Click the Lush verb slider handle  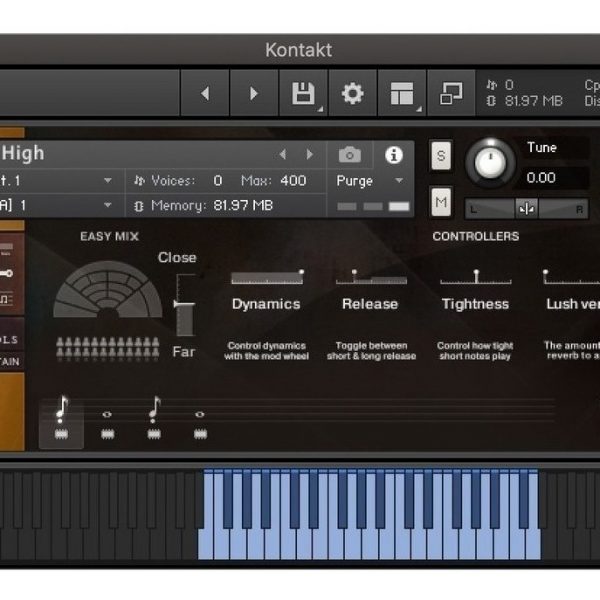pyautogui.click(x=546, y=273)
